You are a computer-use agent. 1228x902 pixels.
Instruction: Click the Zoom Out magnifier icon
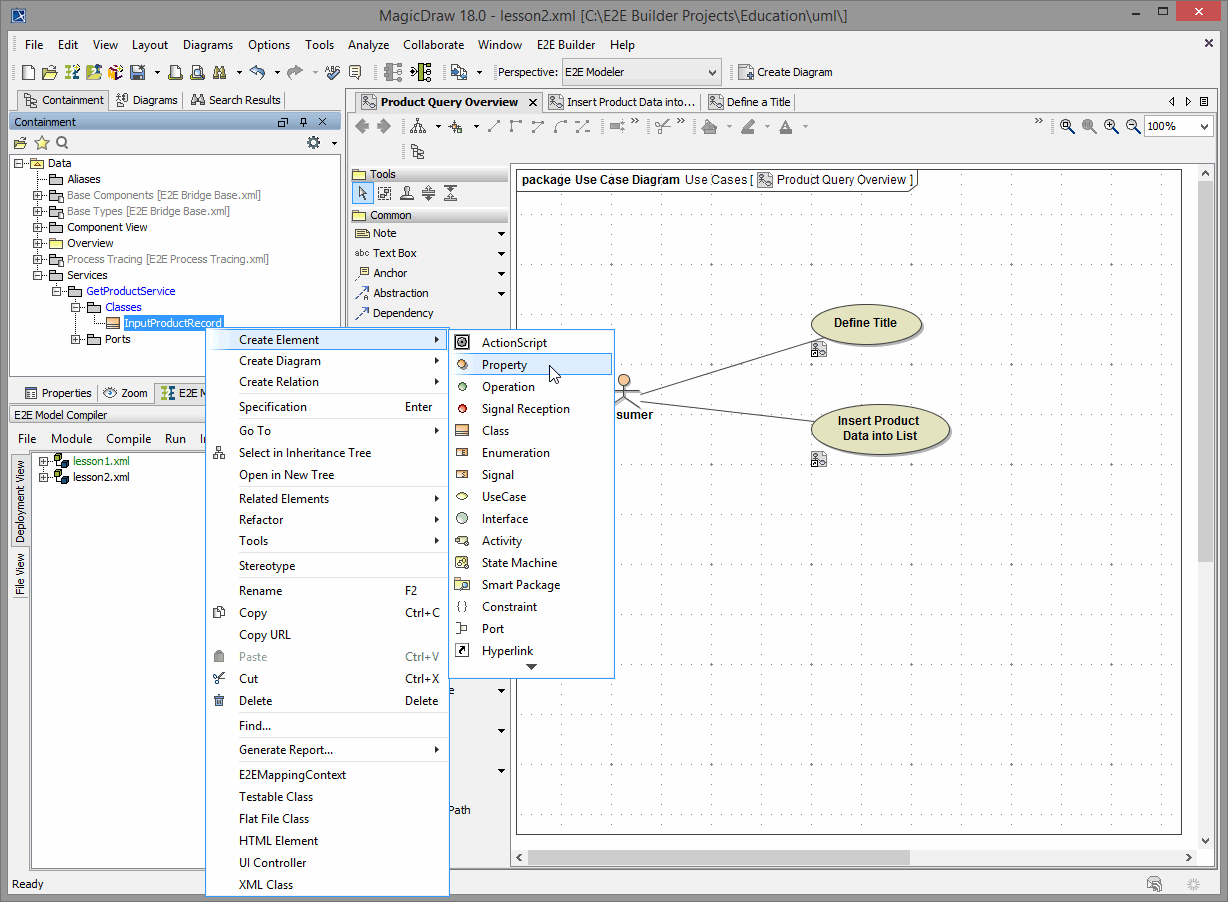point(1133,127)
